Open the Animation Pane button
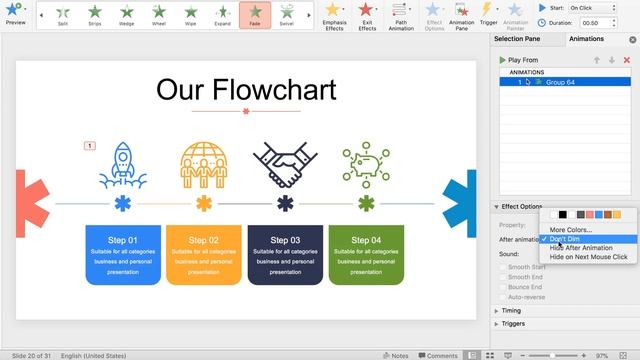This screenshot has width=640, height=360. click(462, 16)
